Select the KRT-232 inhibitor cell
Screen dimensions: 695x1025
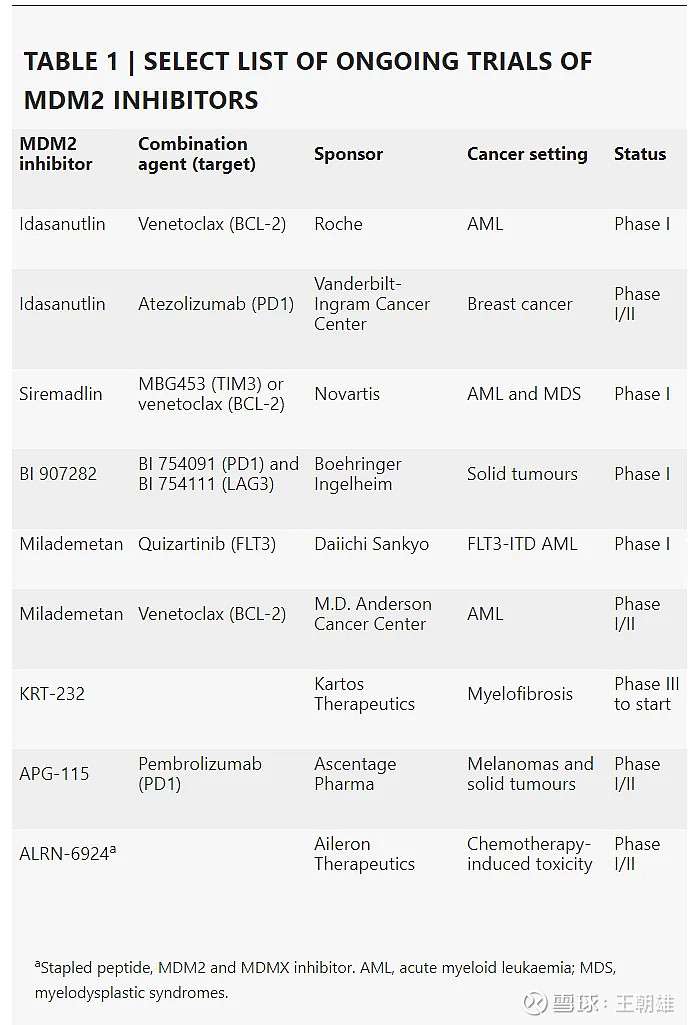pyautogui.click(x=52, y=694)
